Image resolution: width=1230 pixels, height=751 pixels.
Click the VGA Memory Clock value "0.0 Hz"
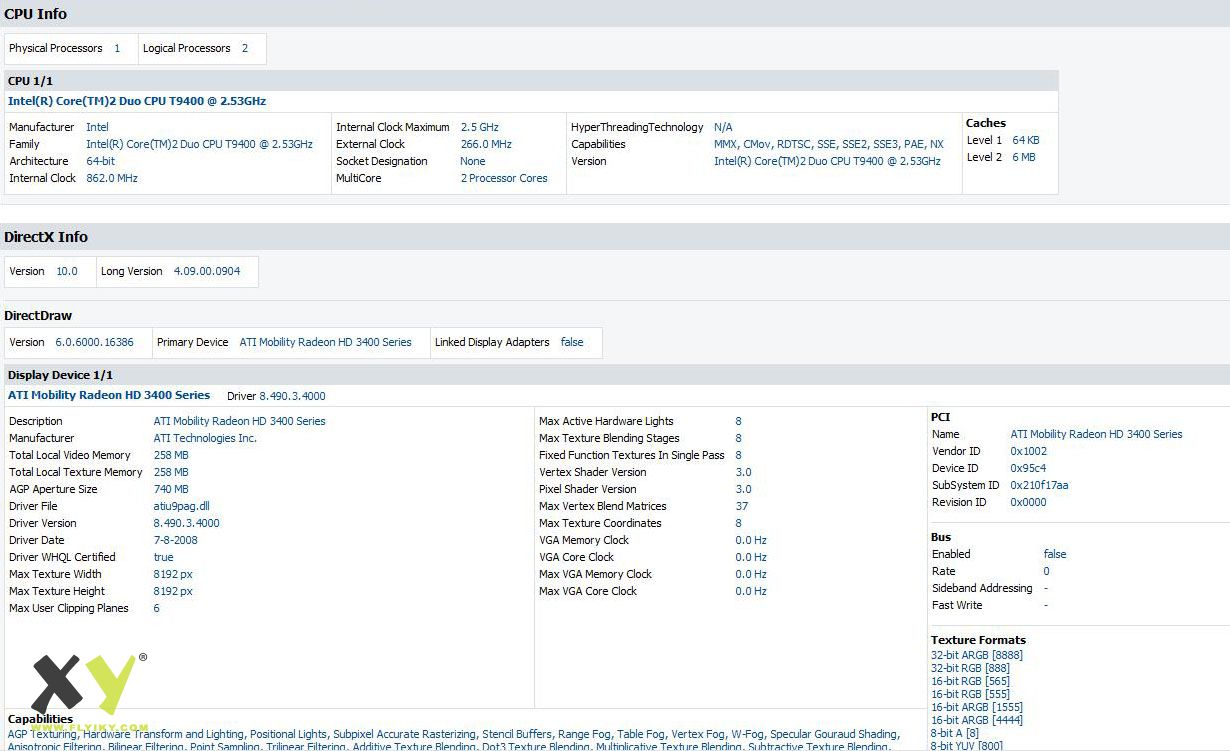(751, 540)
